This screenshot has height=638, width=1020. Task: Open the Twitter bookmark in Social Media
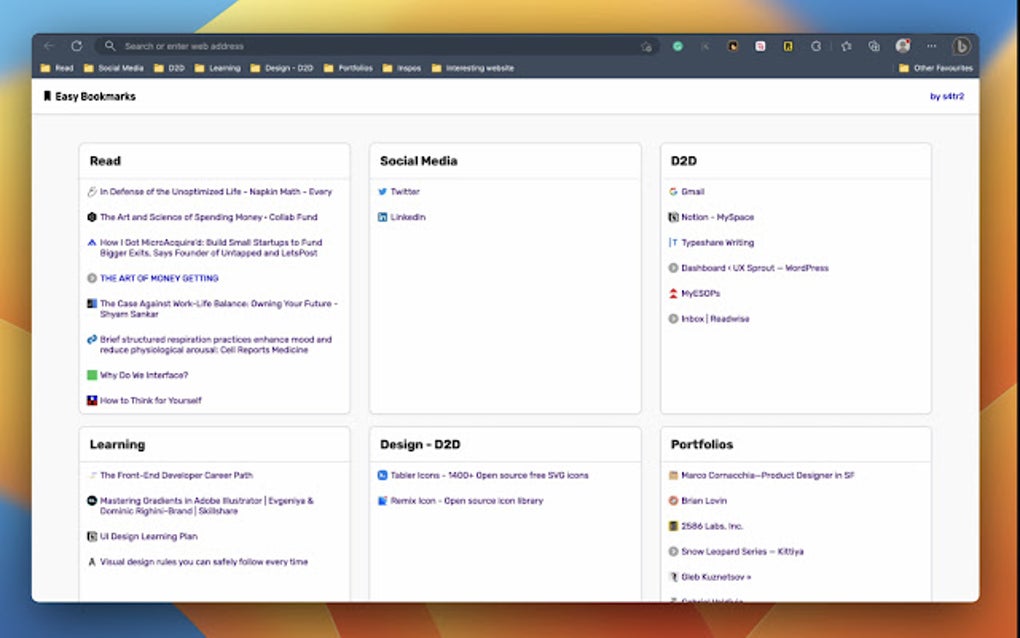tap(404, 191)
